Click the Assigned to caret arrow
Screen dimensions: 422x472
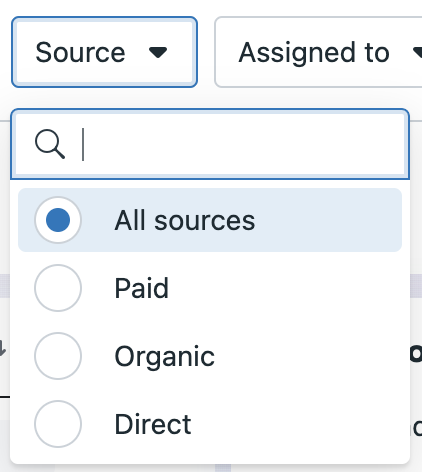click(417, 52)
